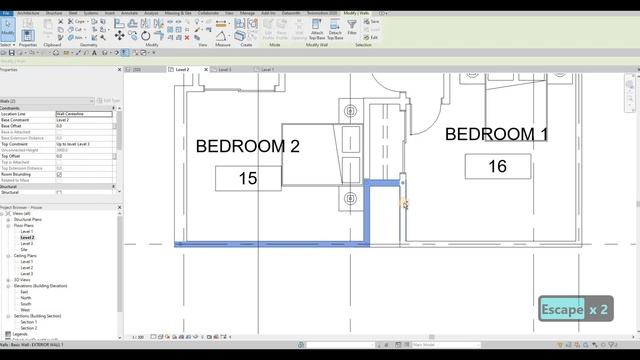Click the Edit Type button
Screen dimensions: 640x360
click(108, 100)
